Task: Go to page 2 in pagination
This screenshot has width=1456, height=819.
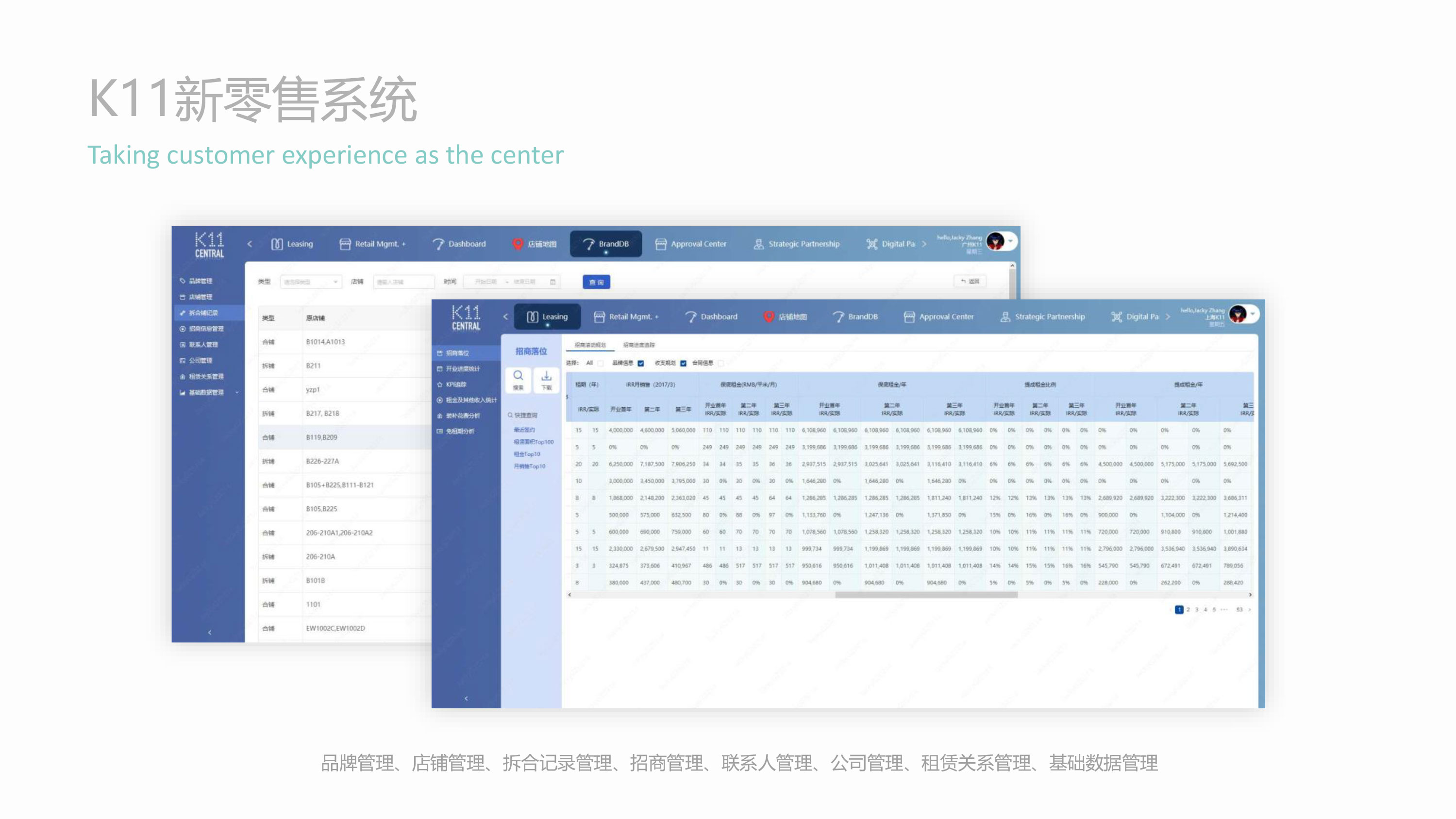Action: coord(1188,610)
